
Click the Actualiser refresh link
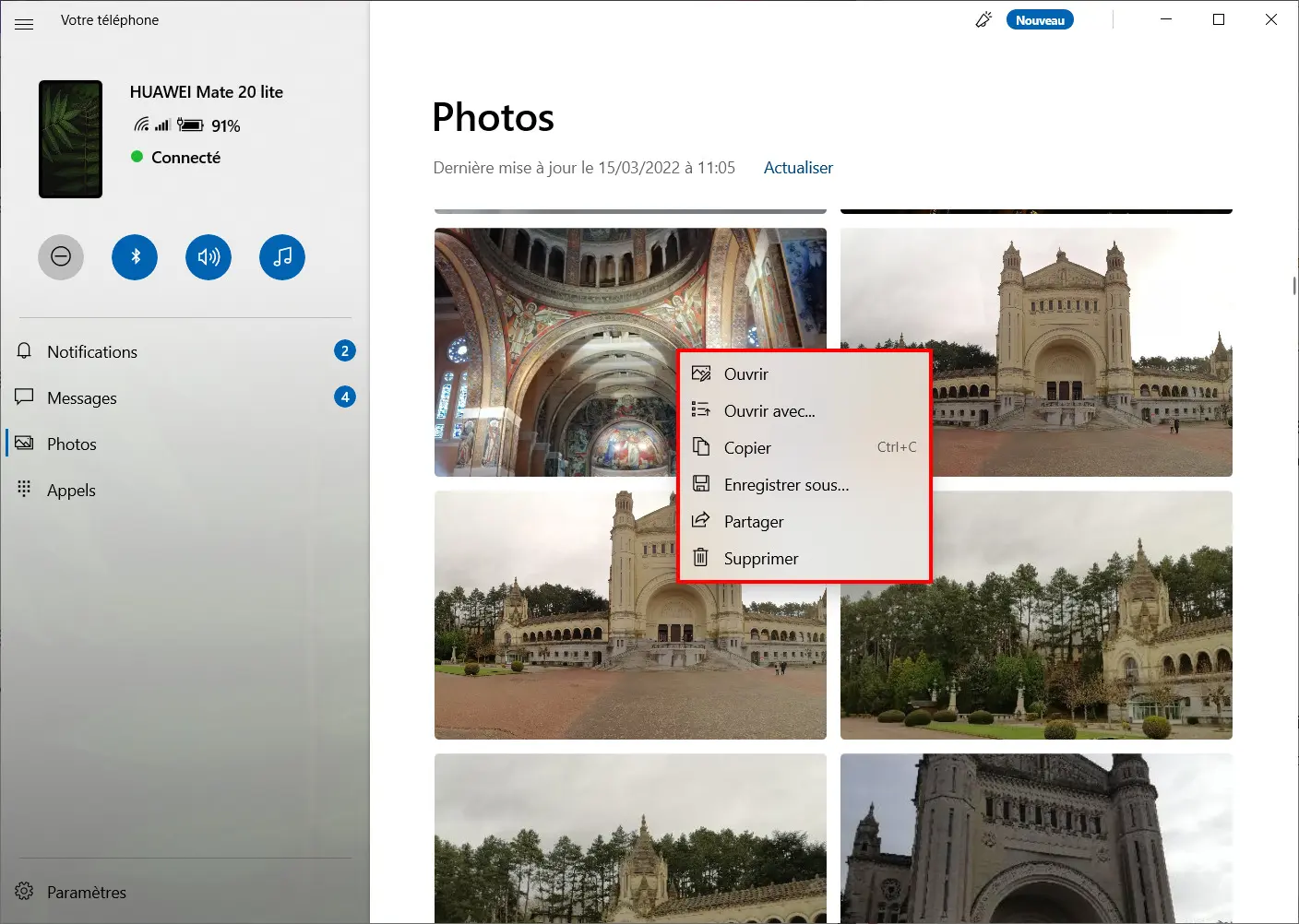click(798, 168)
